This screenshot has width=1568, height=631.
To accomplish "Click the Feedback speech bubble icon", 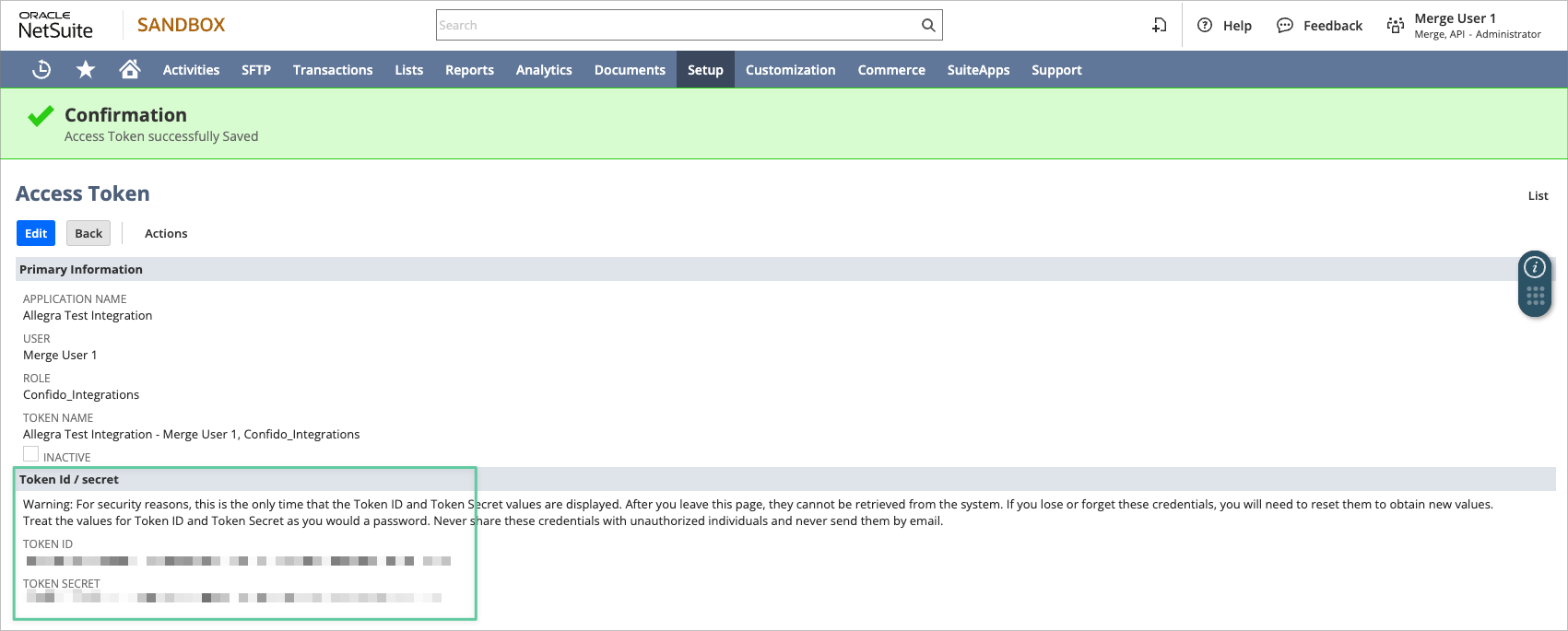I will 1285,25.
